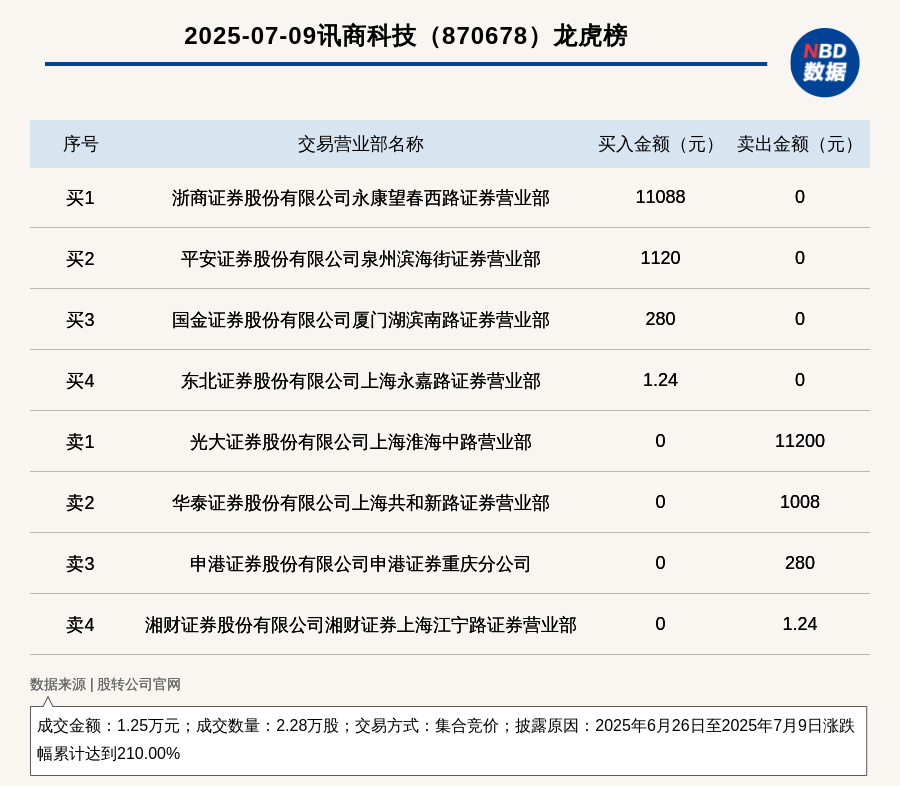Select 国金证券股份有限公司厦门湖滨南路证券营业部 name
This screenshot has height=786, width=900.
pyautogui.click(x=360, y=320)
